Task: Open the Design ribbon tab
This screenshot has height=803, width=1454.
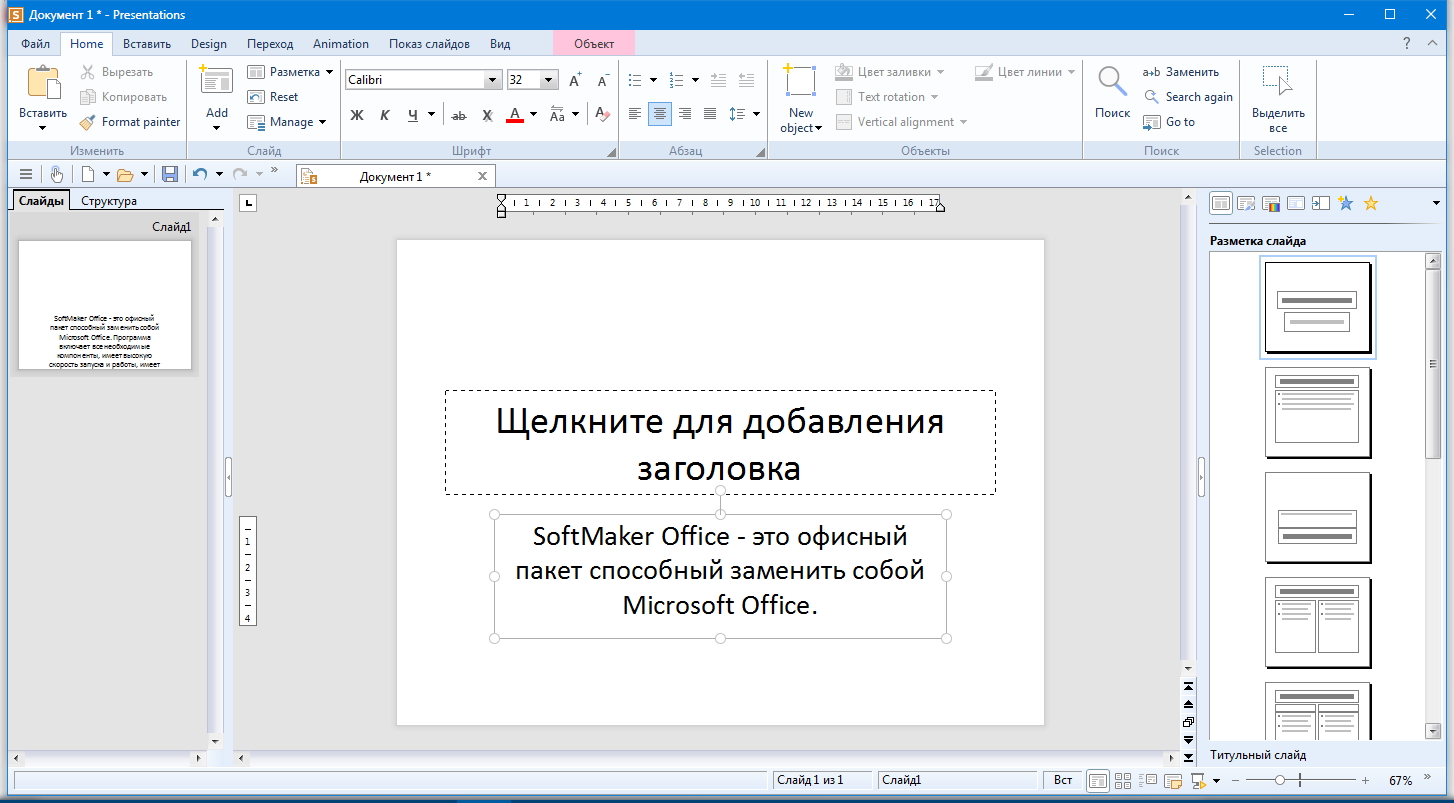Action: pos(209,44)
